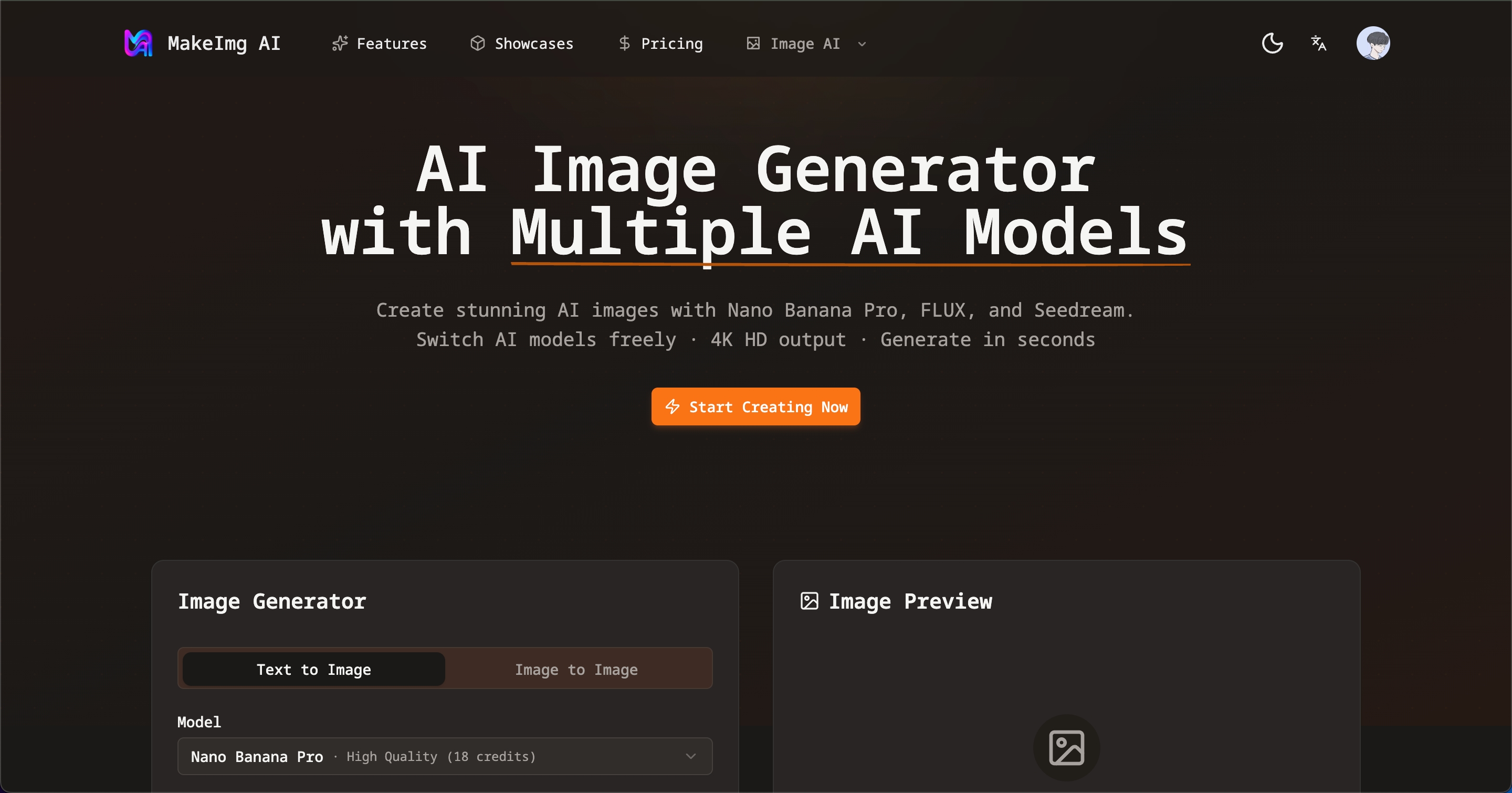Click the sparkles icon beside Features
Image resolution: width=1512 pixels, height=793 pixels.
pos(340,44)
